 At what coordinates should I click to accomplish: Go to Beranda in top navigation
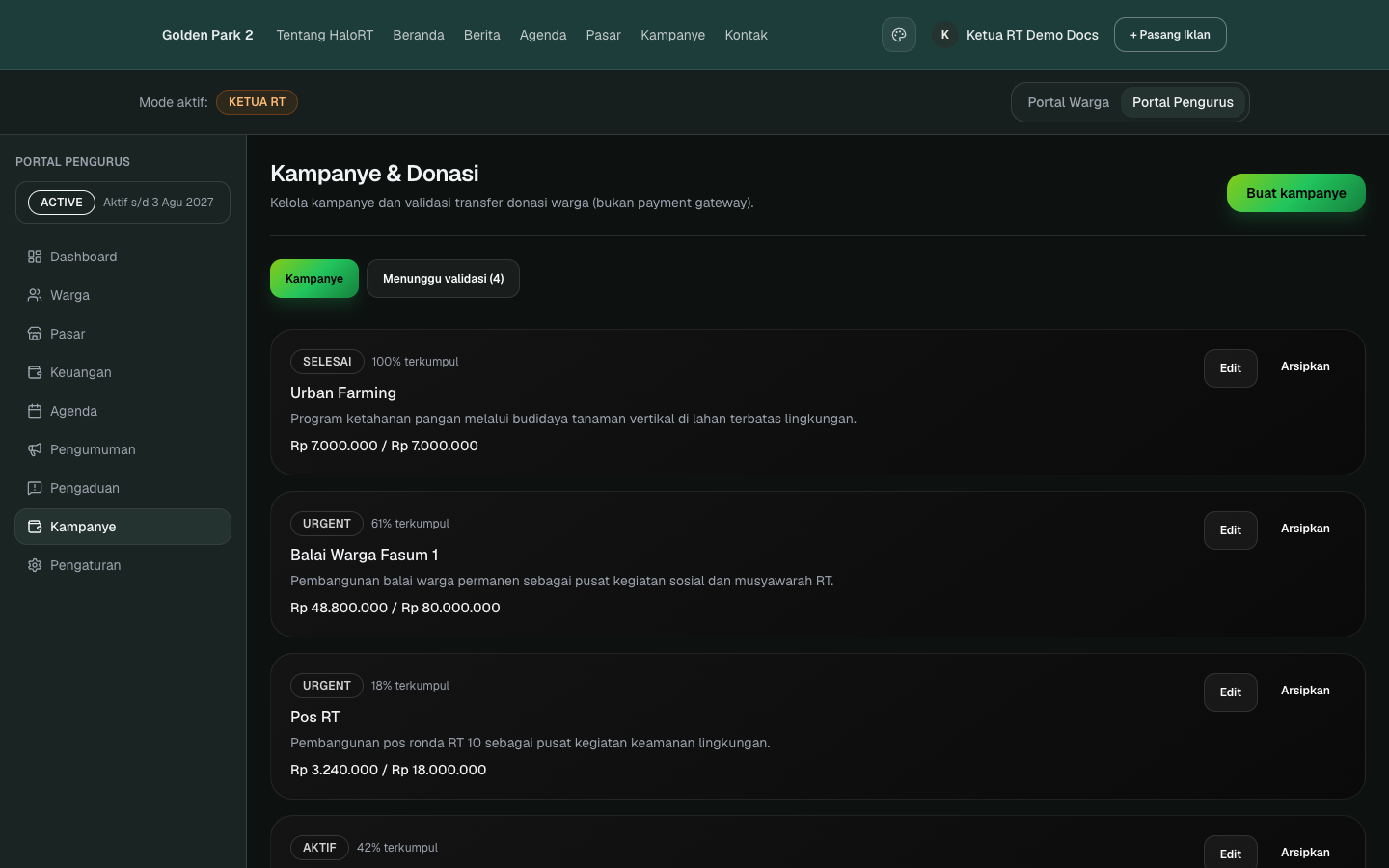tap(419, 35)
